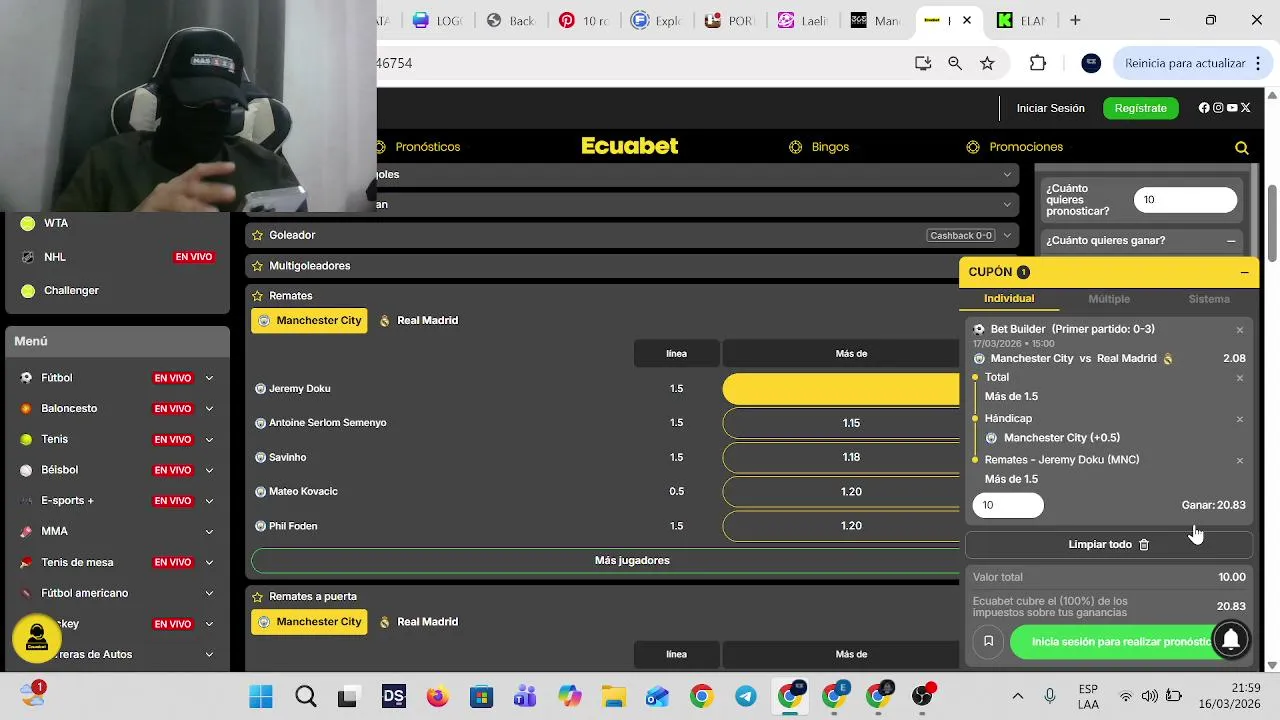This screenshot has width=1280, height=720.
Task: Open the Chrome profile avatar
Action: click(x=1091, y=63)
